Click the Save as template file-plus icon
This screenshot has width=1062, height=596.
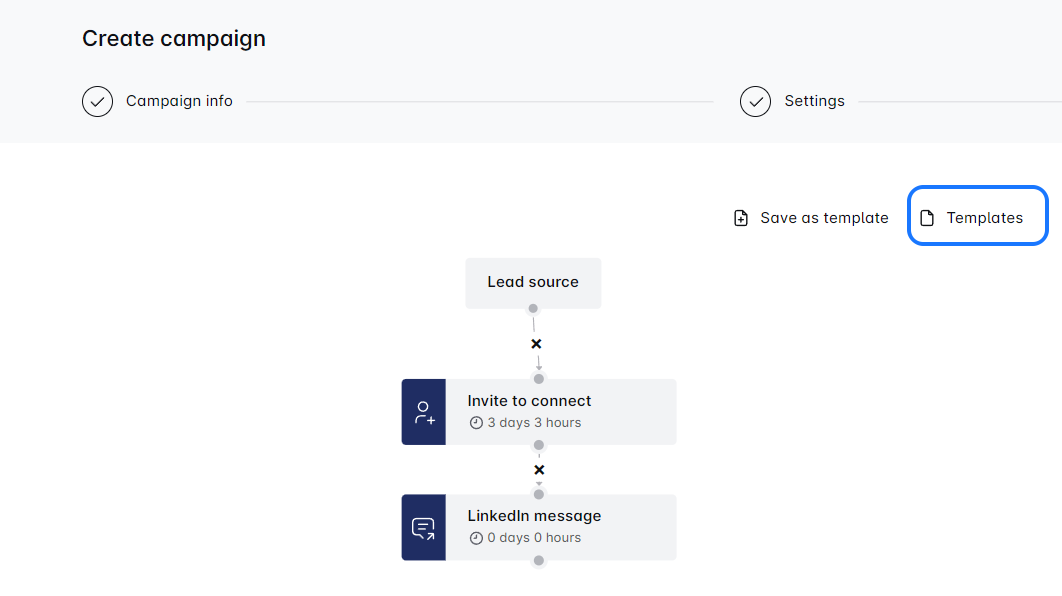pos(741,218)
